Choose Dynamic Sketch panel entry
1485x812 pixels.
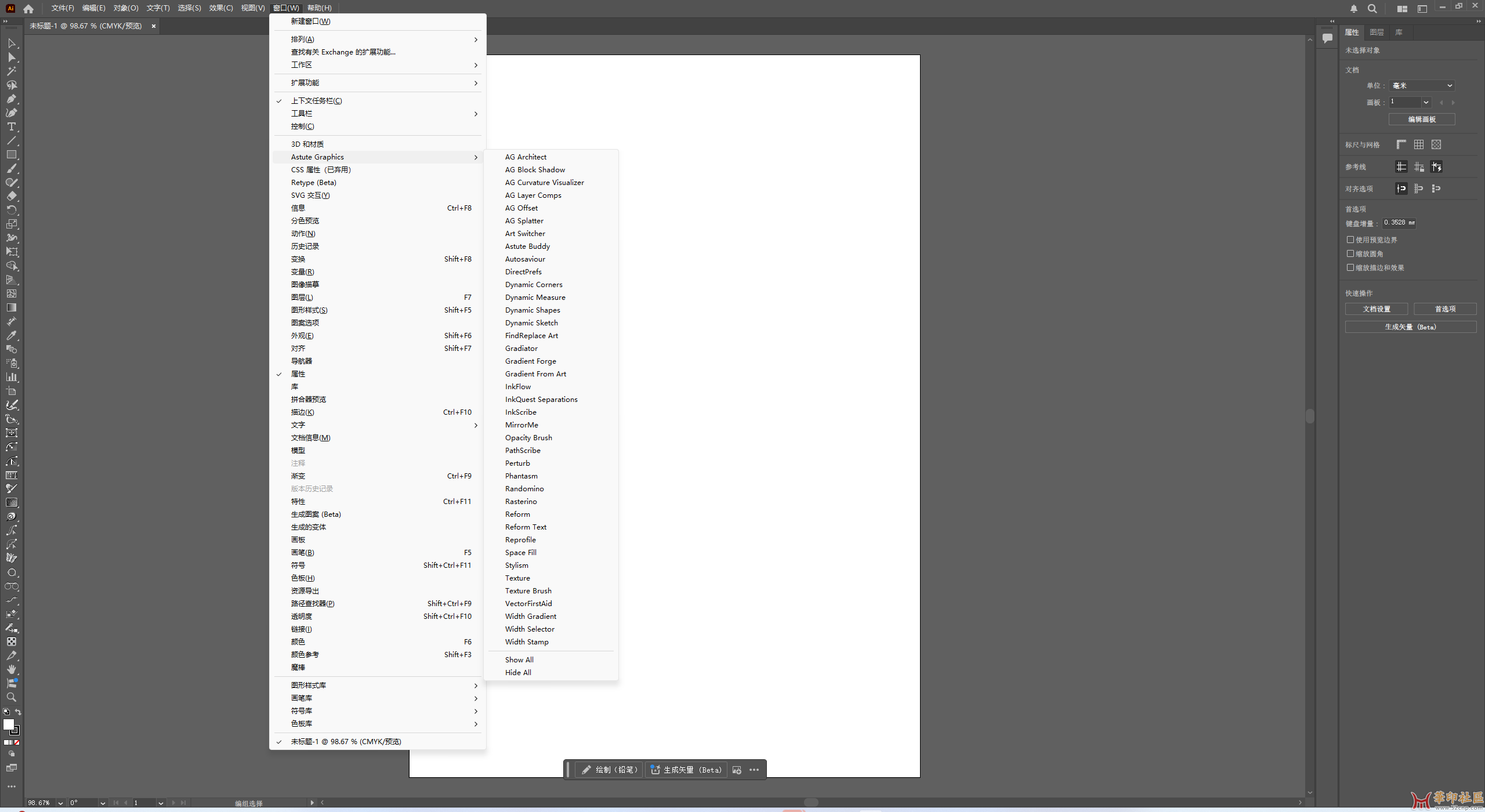(551, 323)
